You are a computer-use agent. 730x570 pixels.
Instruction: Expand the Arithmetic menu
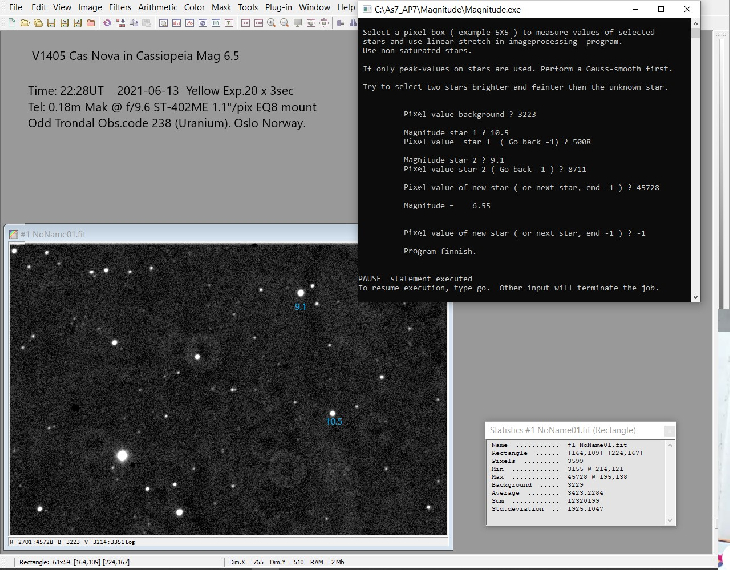pyautogui.click(x=155, y=7)
